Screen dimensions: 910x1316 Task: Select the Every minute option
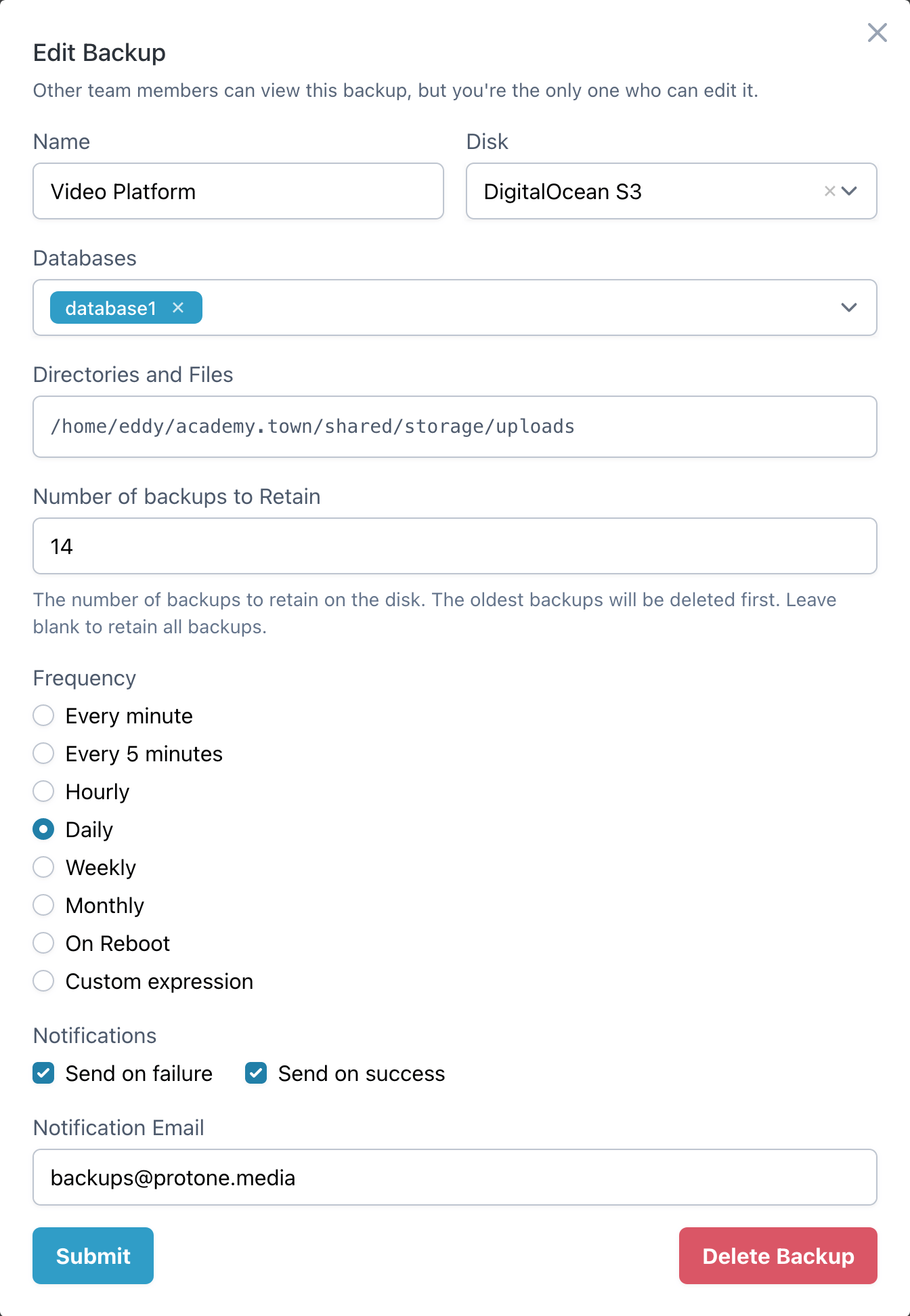click(x=43, y=715)
